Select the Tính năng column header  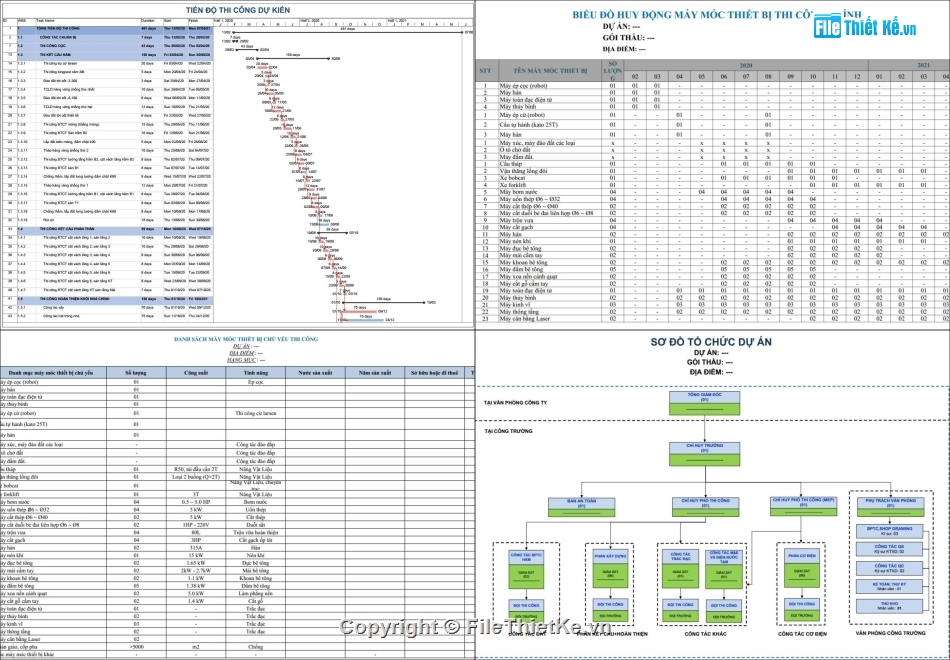tap(256, 373)
